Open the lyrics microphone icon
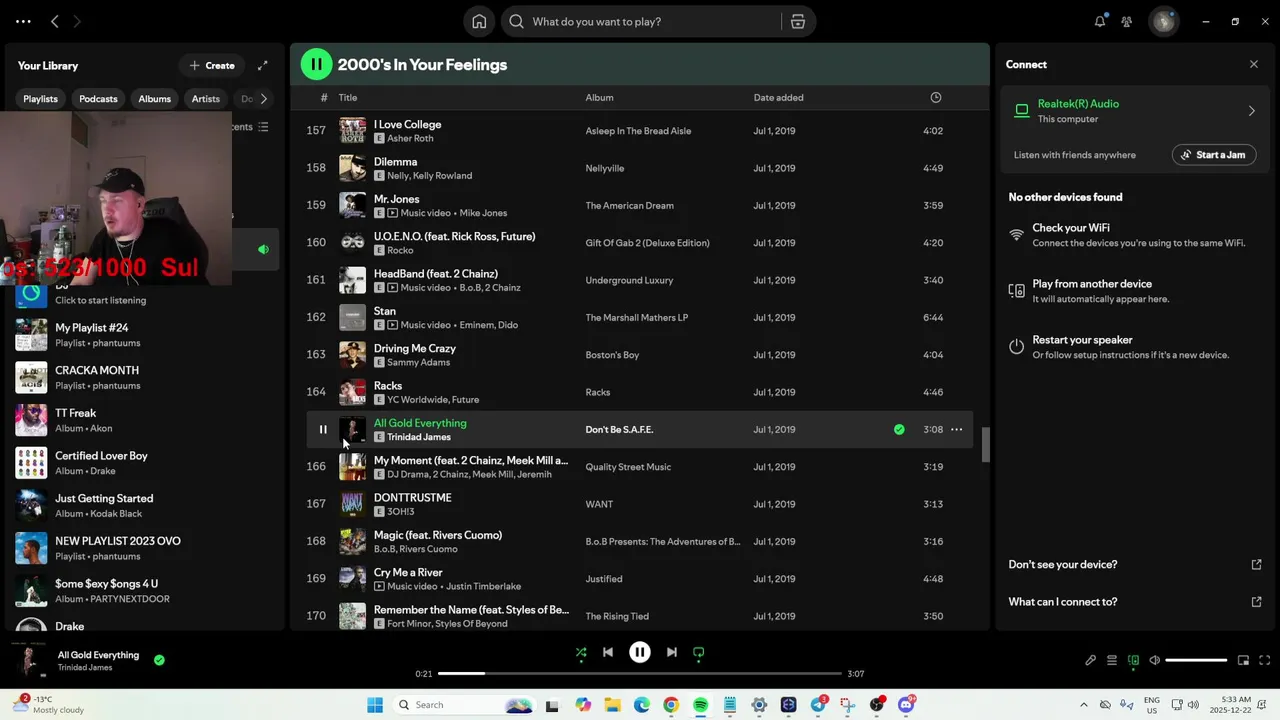This screenshot has width=1280, height=720. (x=1091, y=660)
